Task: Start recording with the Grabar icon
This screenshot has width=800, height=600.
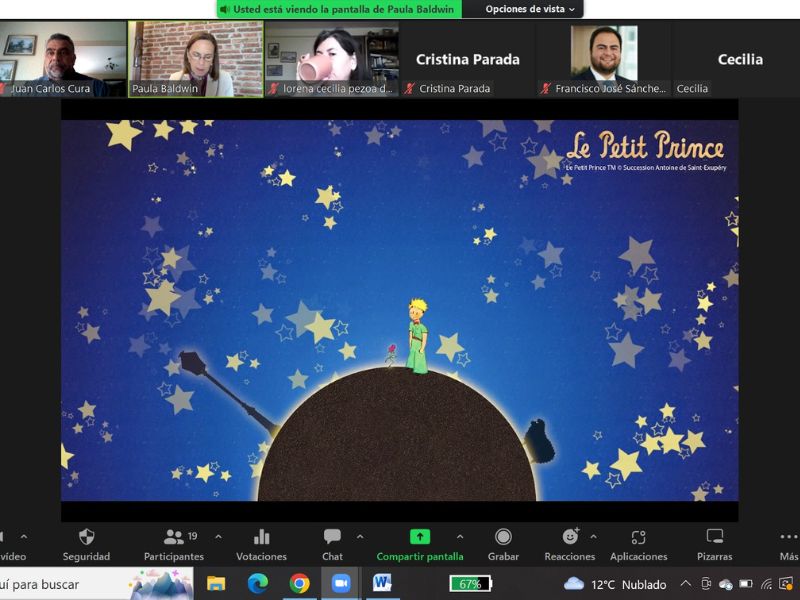Action: (503, 537)
